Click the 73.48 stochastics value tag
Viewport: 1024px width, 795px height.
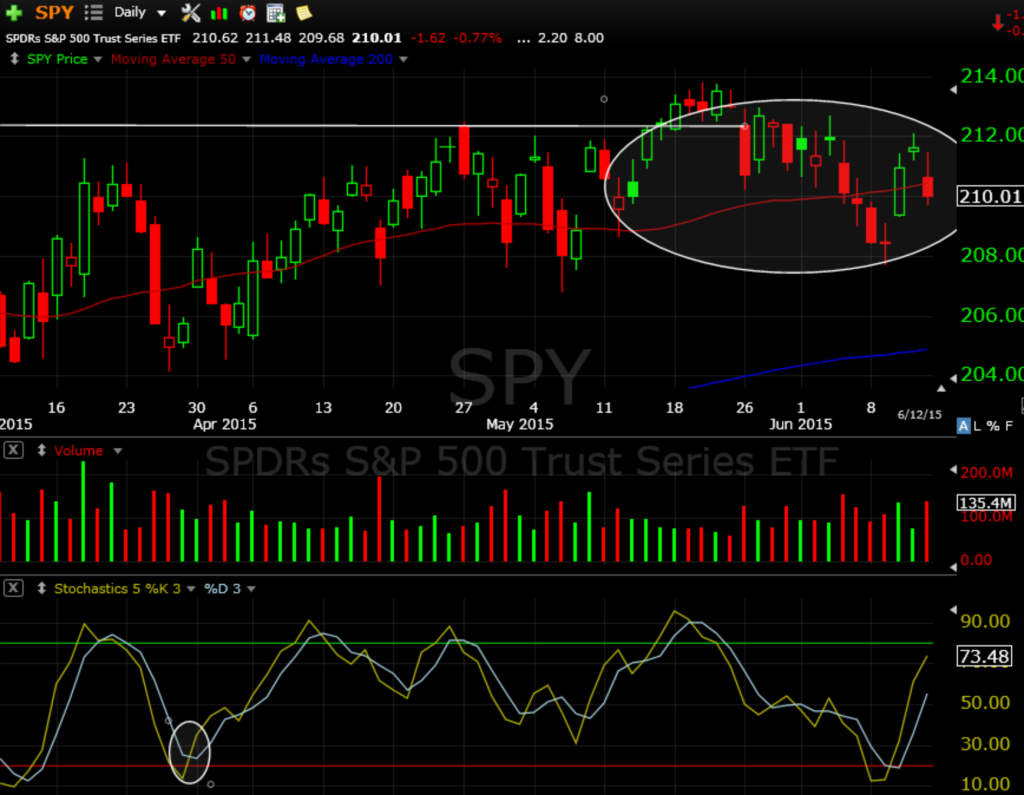[984, 656]
